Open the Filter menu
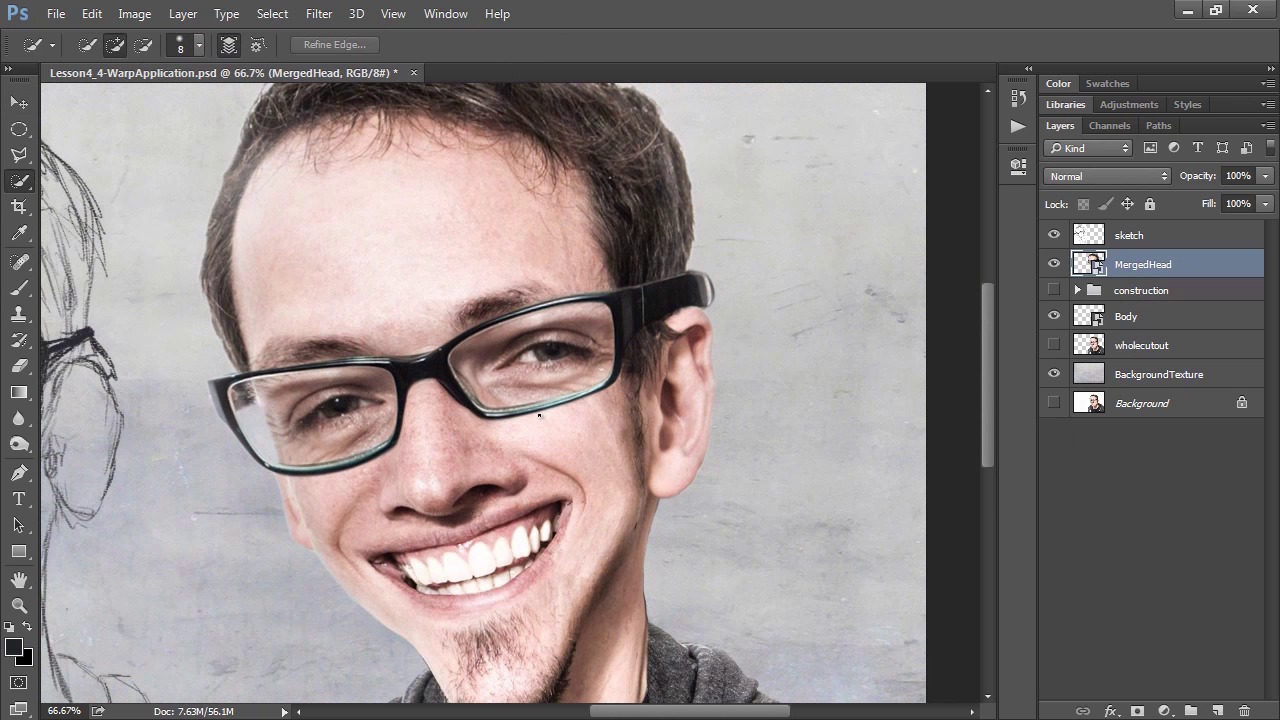The height and width of the screenshot is (720, 1280). tap(319, 14)
